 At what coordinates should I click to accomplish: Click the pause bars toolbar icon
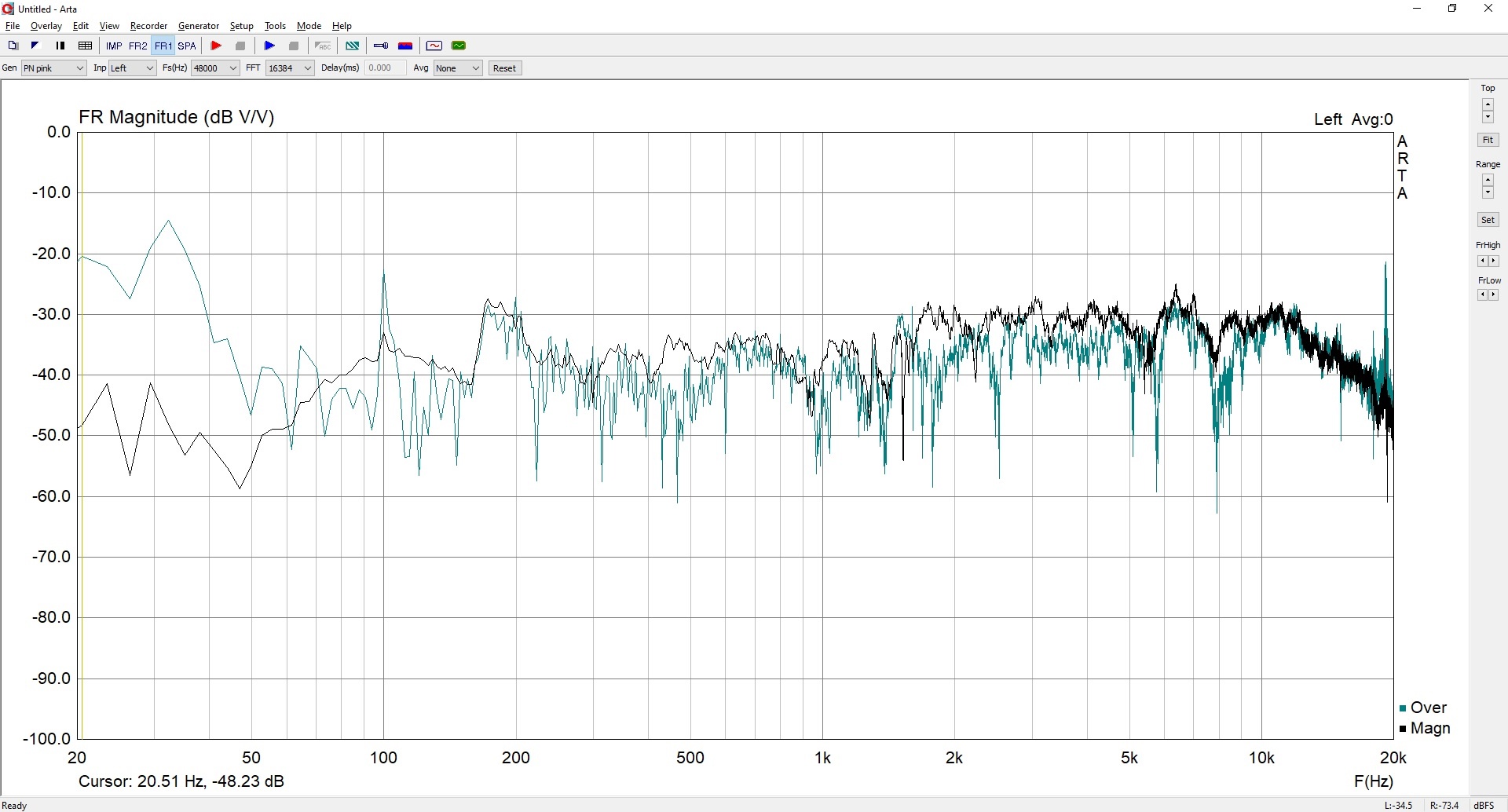tap(60, 46)
